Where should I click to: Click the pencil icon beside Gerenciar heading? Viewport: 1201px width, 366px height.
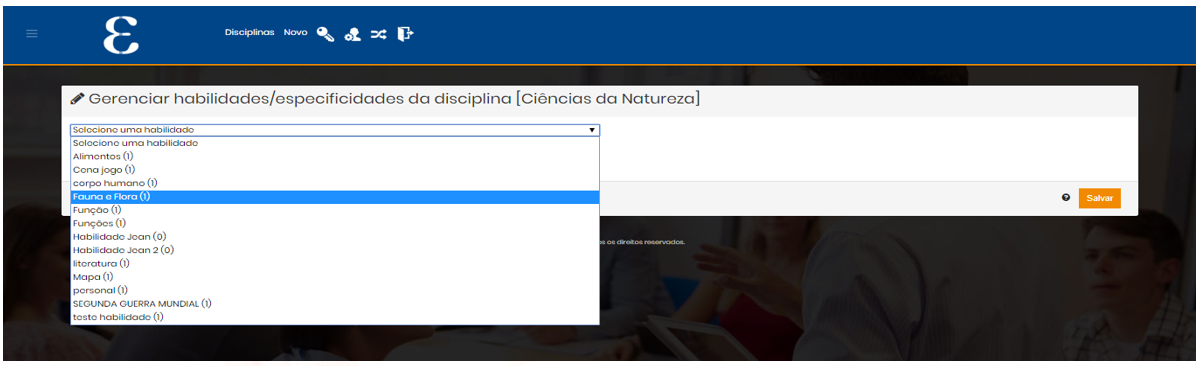(77, 99)
